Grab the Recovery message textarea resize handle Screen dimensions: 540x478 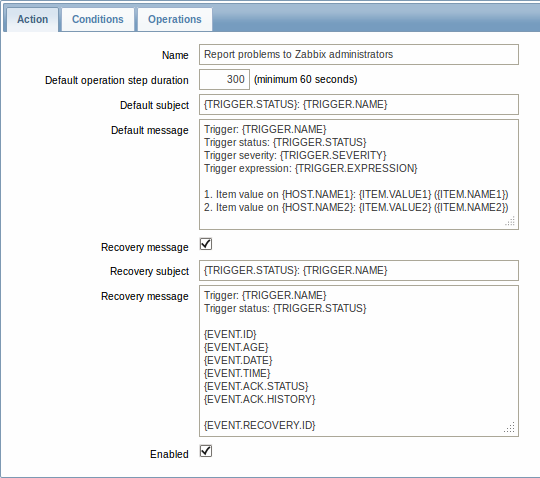pos(510,428)
